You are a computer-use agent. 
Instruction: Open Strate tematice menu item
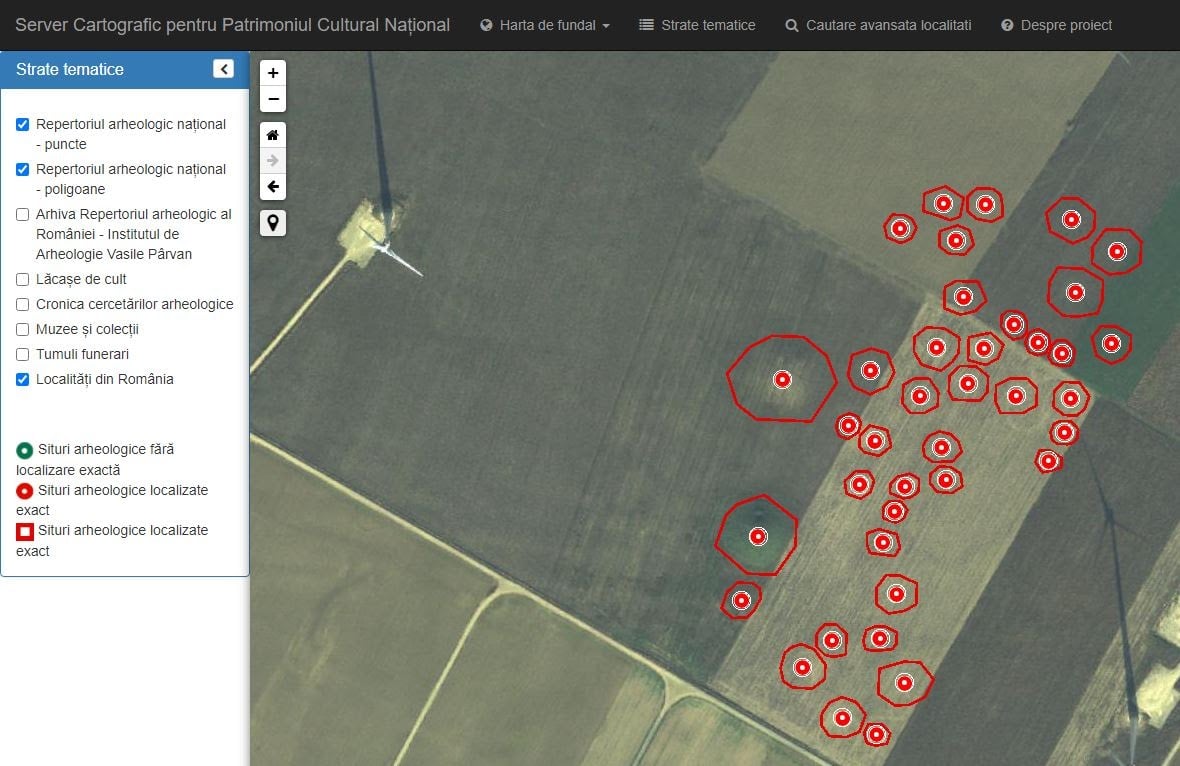697,25
